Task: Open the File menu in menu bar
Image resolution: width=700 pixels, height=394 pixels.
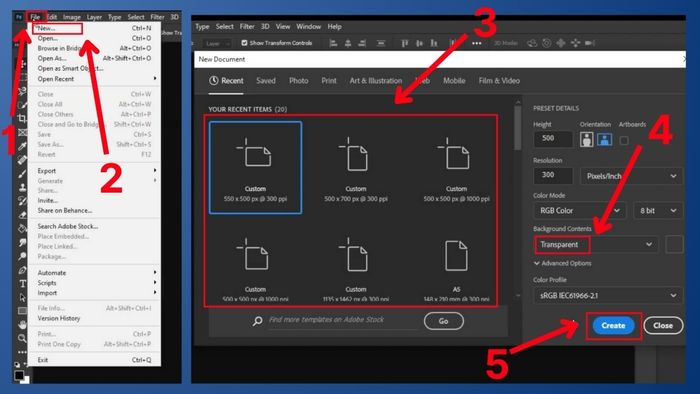Action: point(35,17)
